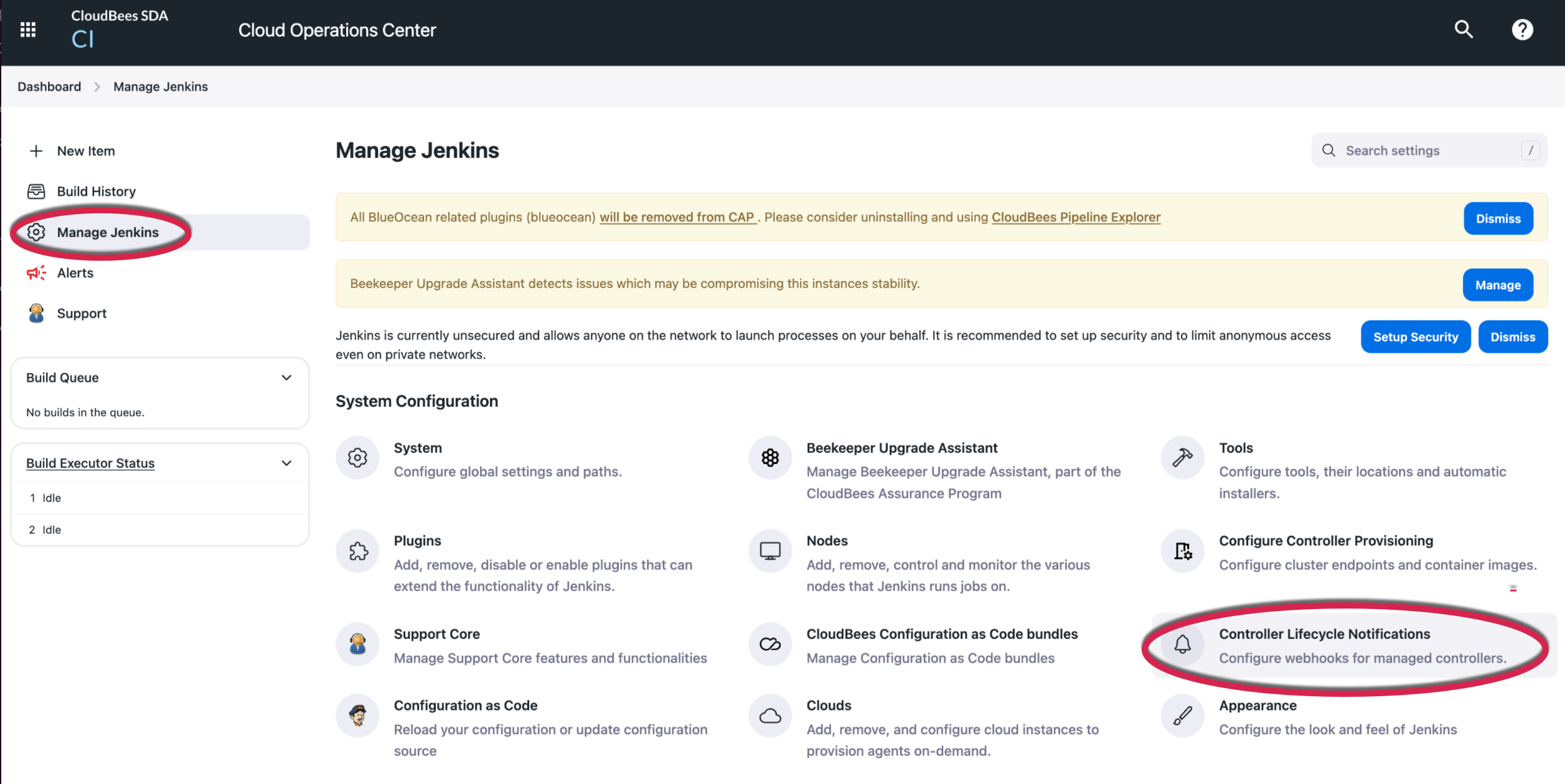Click the breadcrumb arrow after Dashboard

click(97, 87)
